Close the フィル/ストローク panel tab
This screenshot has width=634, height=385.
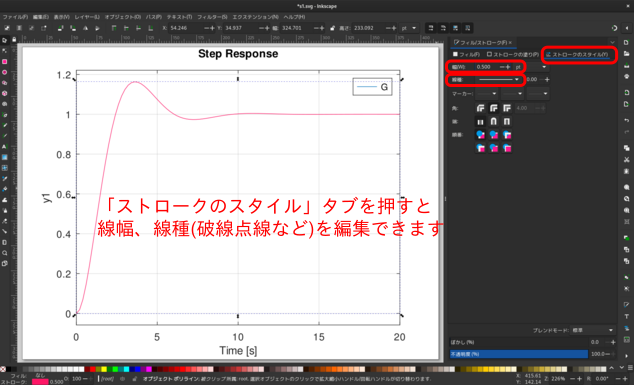tap(510, 42)
